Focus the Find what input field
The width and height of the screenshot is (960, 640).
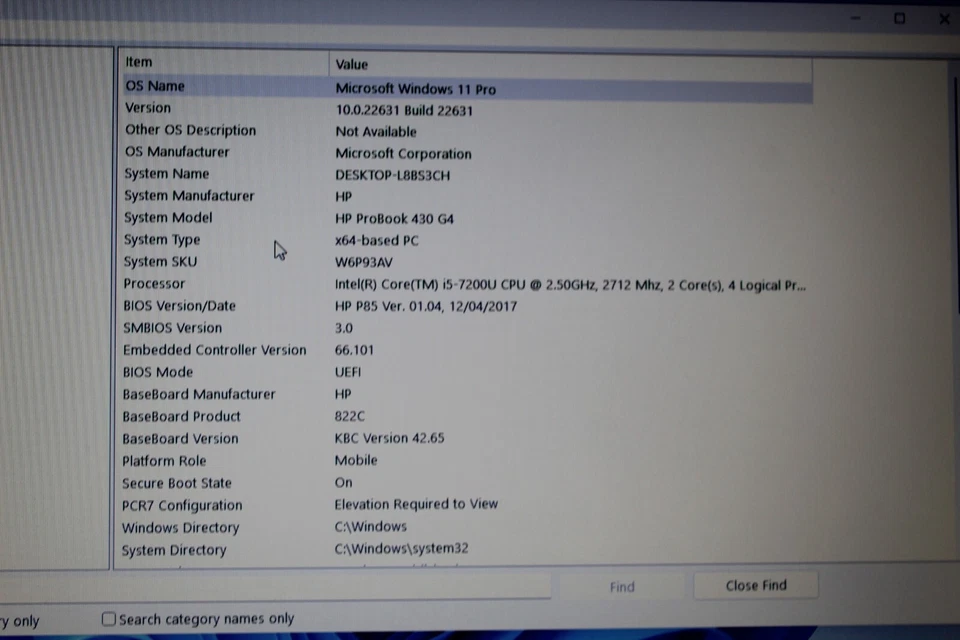[276, 587]
